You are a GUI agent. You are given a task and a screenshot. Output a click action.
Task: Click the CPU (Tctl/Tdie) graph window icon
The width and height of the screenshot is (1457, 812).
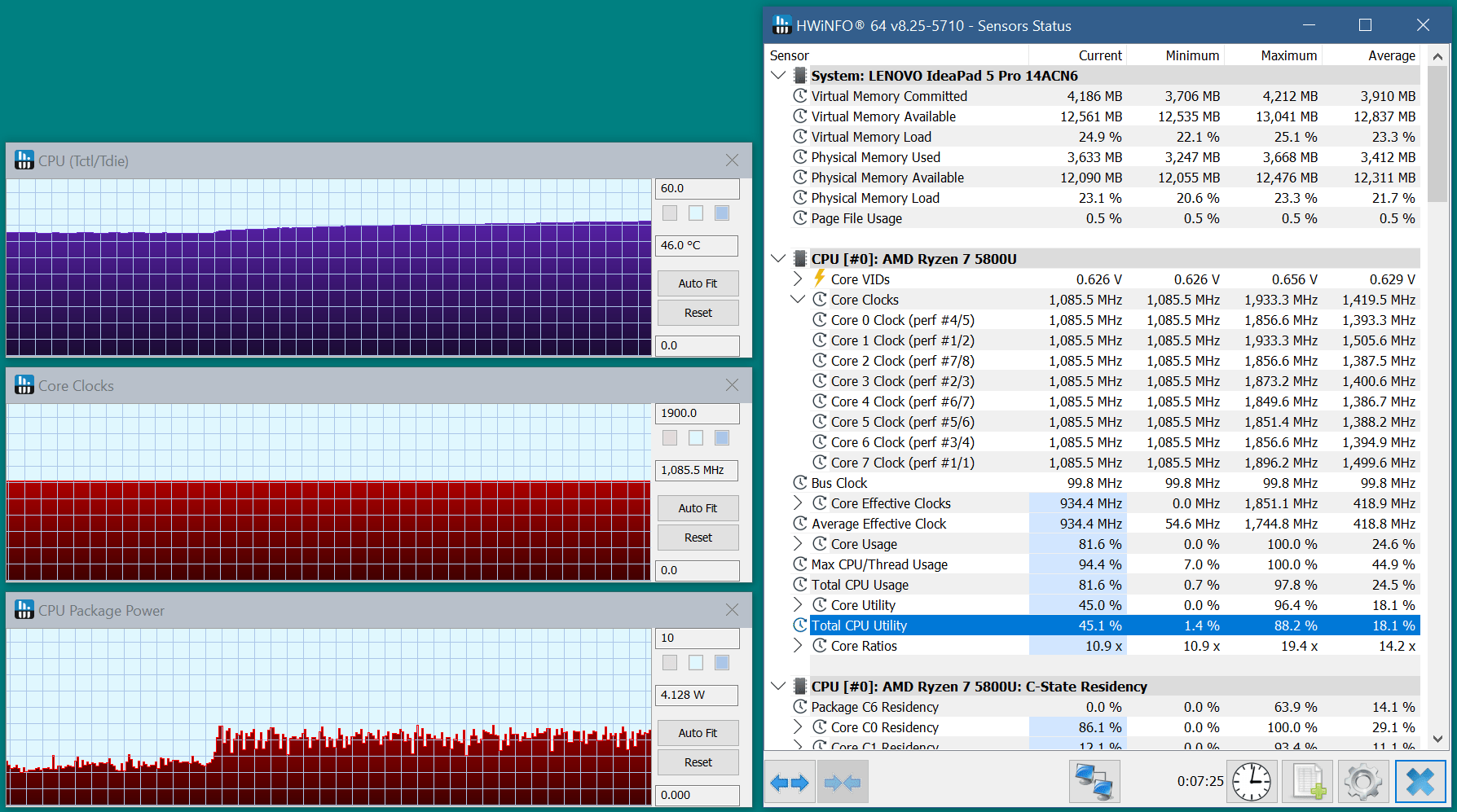tap(24, 160)
